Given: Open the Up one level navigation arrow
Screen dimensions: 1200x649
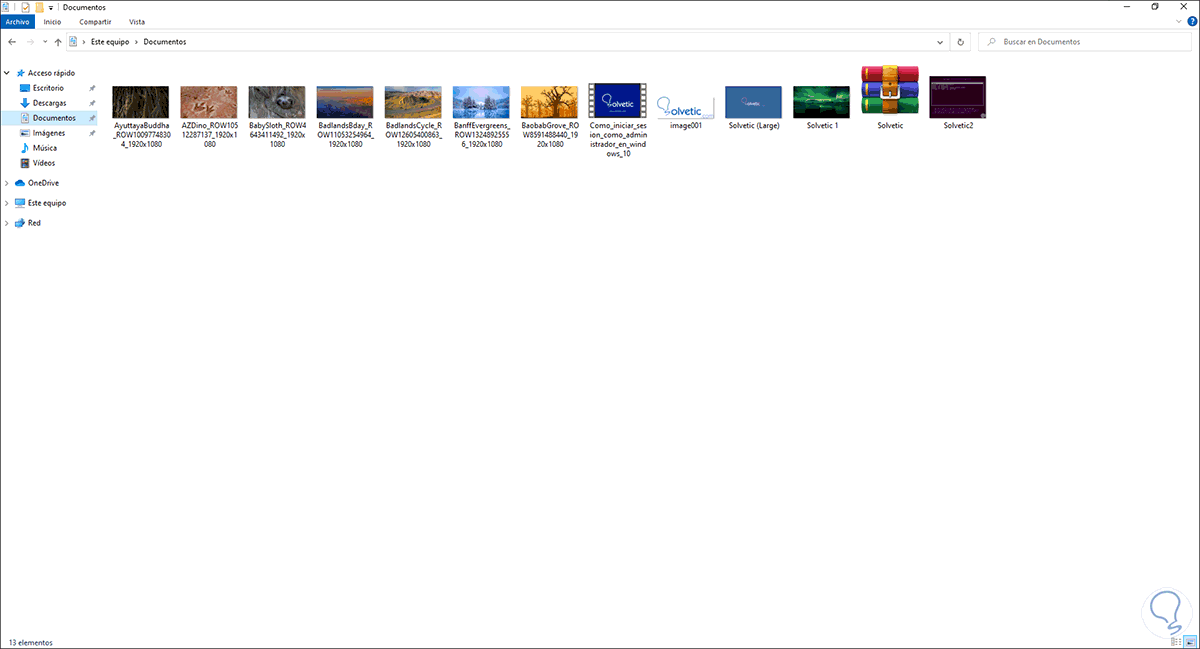Looking at the screenshot, I should coord(57,41).
